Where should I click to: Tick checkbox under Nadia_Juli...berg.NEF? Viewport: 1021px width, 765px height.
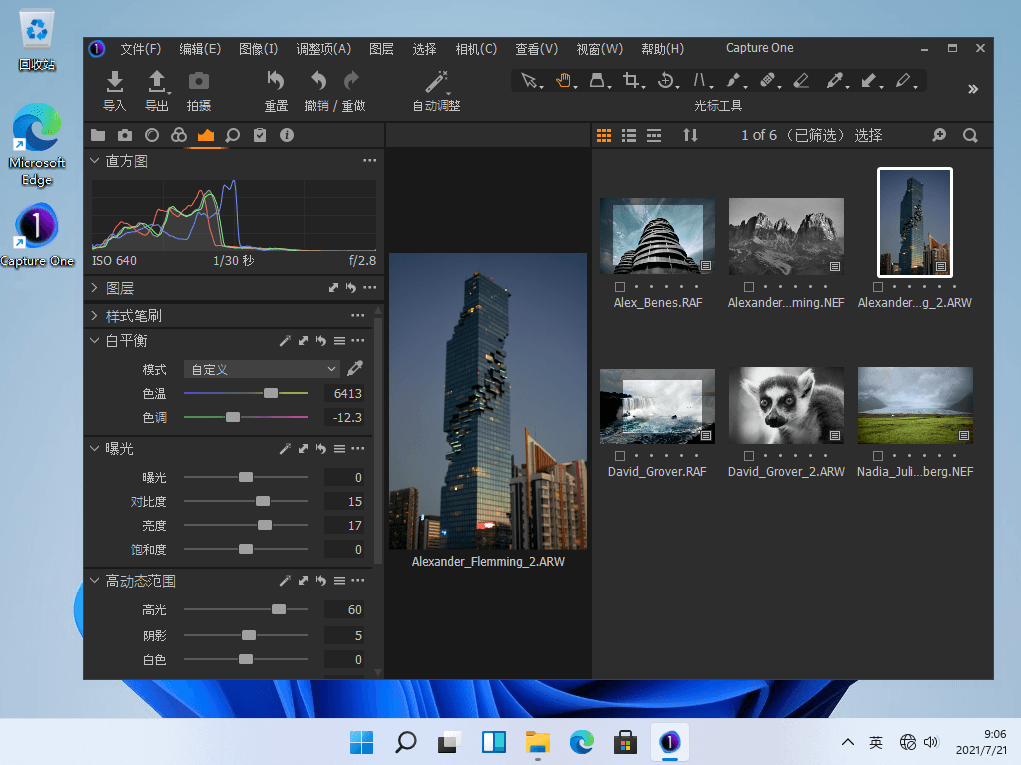pyautogui.click(x=878, y=456)
